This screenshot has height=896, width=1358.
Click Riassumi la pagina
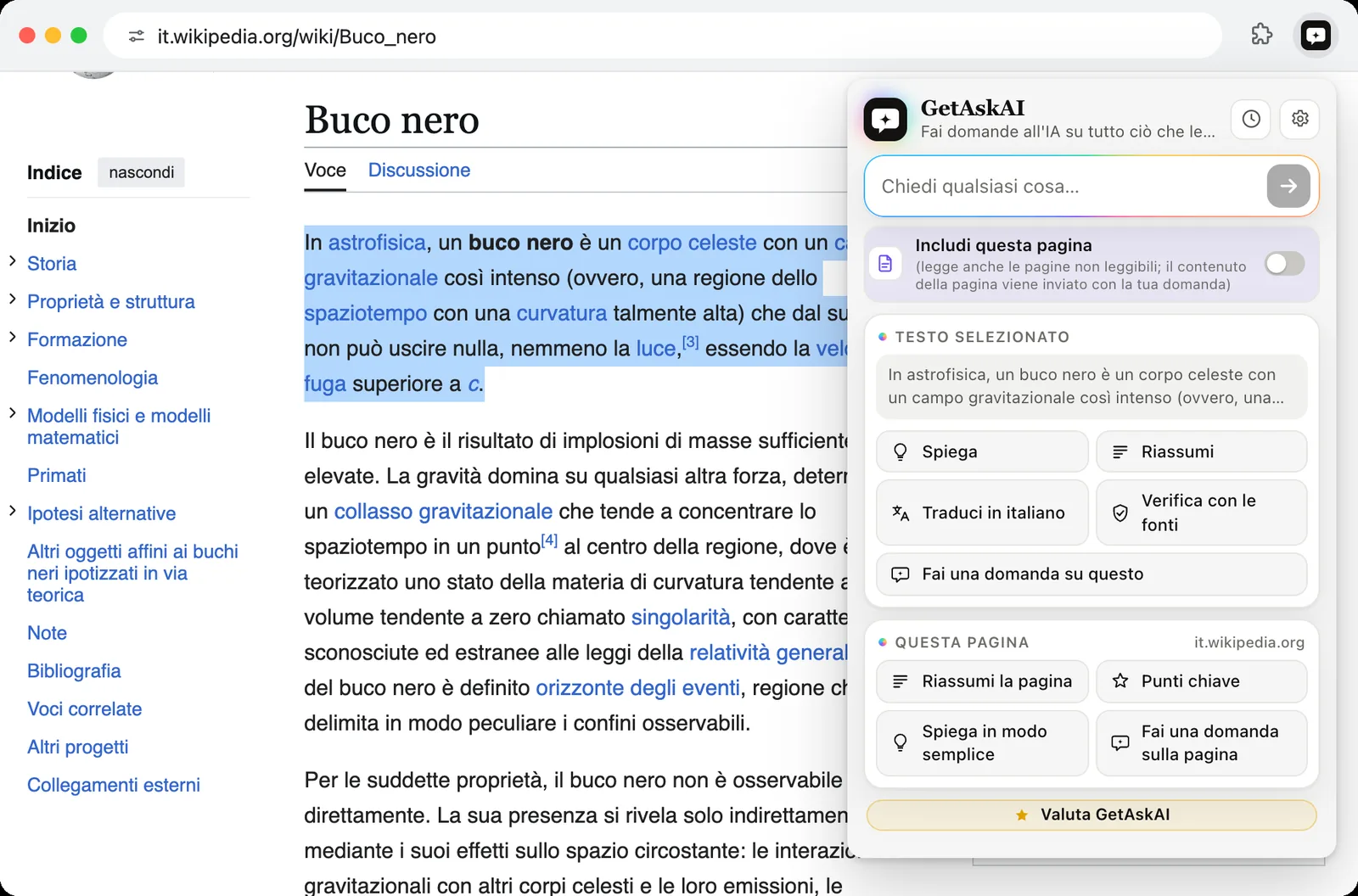[x=982, y=681]
